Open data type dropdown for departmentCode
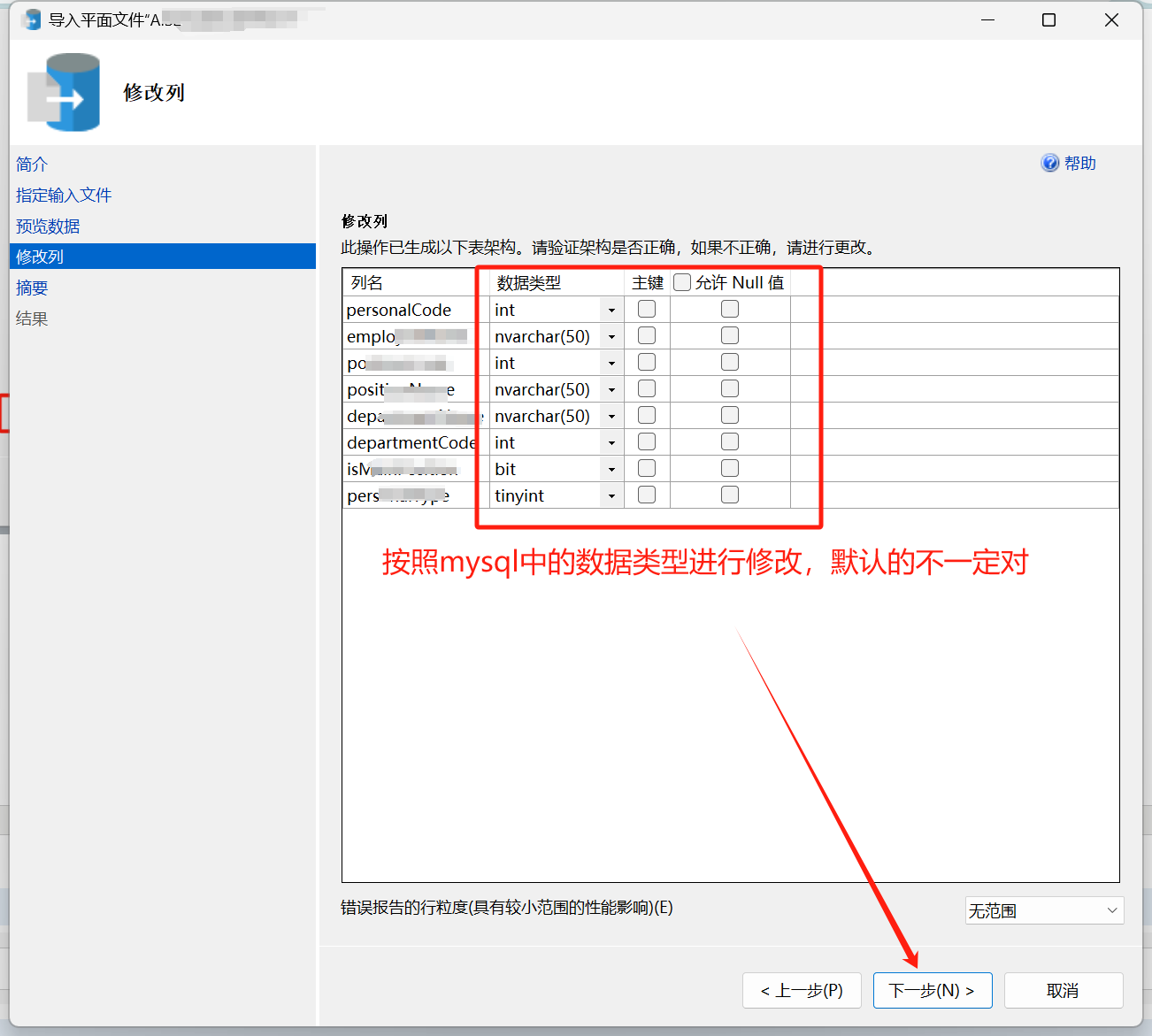This screenshot has width=1152, height=1036. pos(611,442)
